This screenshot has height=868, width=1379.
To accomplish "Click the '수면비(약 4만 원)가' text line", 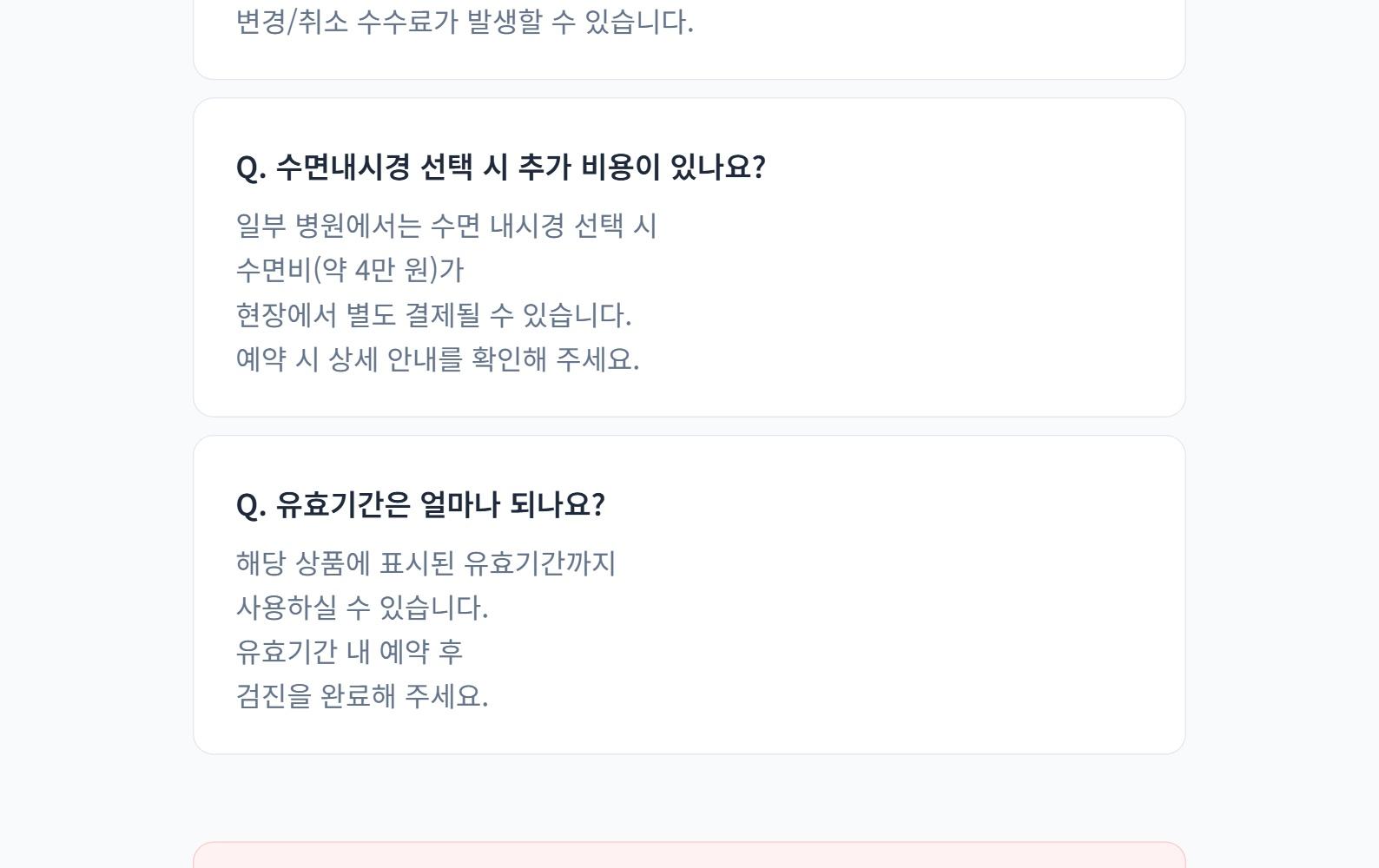I will coord(350,271).
